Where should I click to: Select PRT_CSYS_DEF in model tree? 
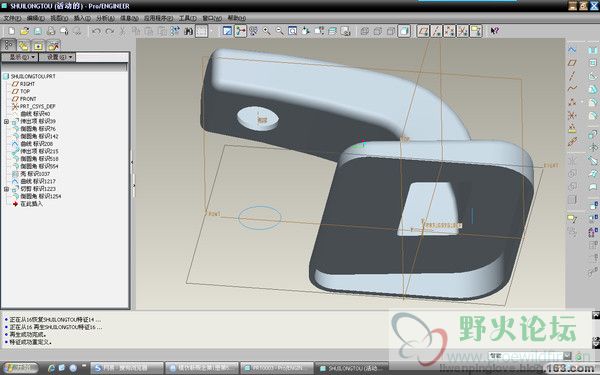pyautogui.click(x=38, y=106)
